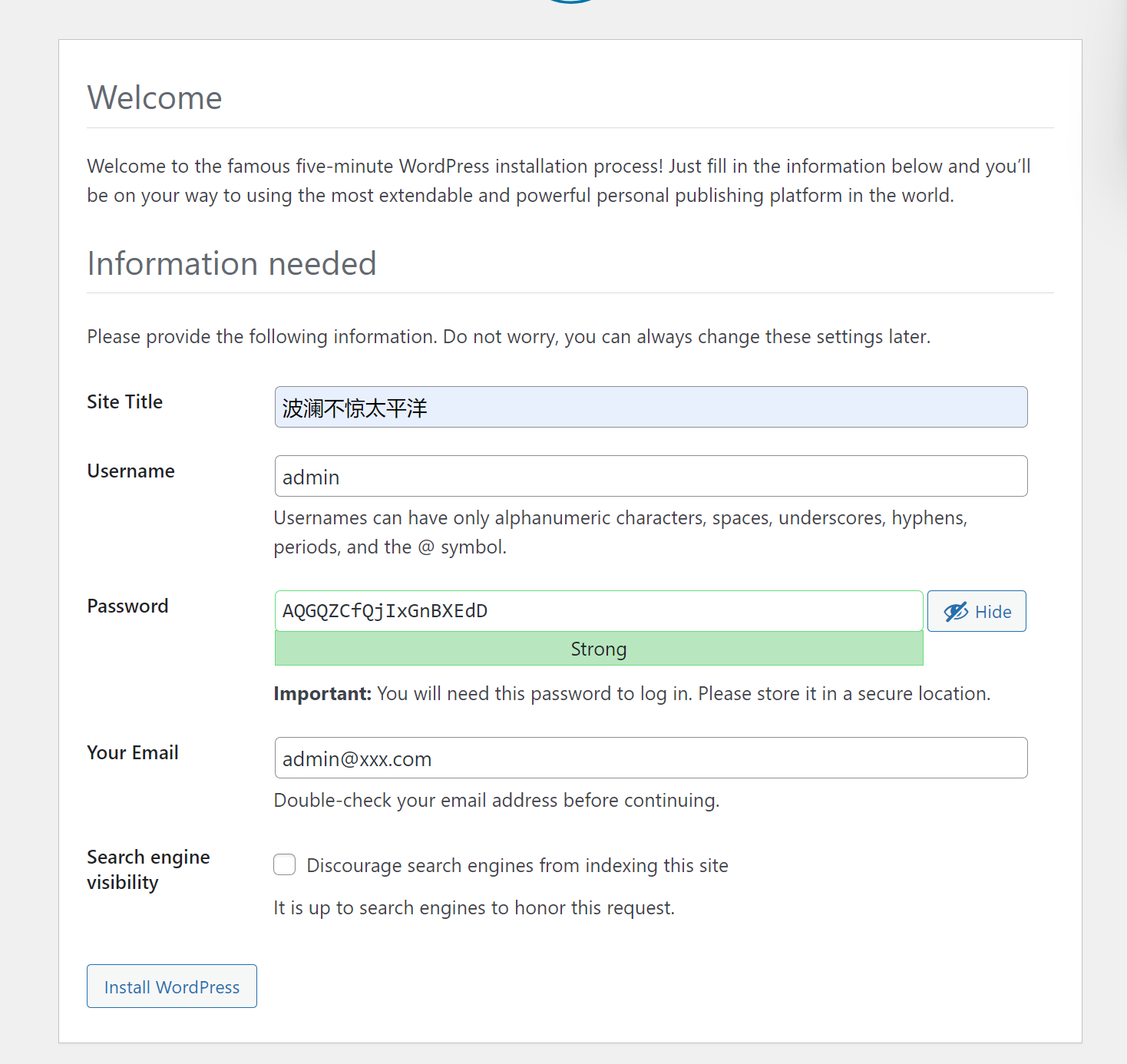
Task: Click the Your Email field label
Action: click(132, 753)
